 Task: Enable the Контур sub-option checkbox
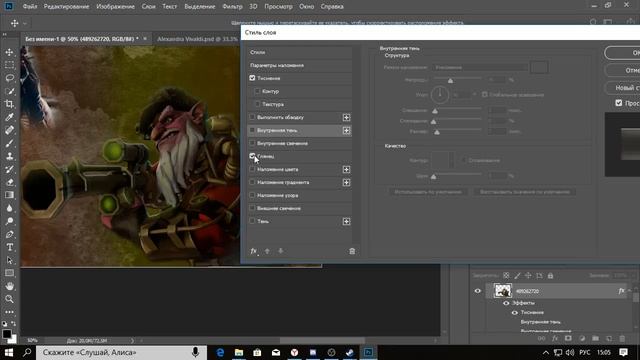257,91
